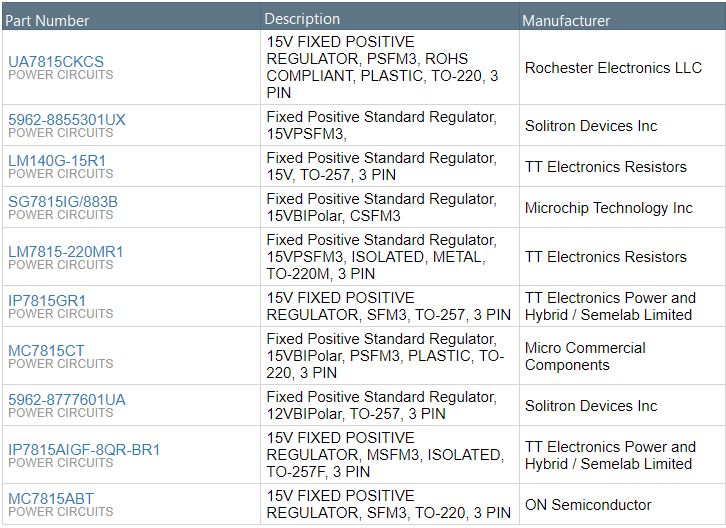The image size is (726, 528).
Task: Sort by the Part Number column header
Action: click(x=48, y=20)
